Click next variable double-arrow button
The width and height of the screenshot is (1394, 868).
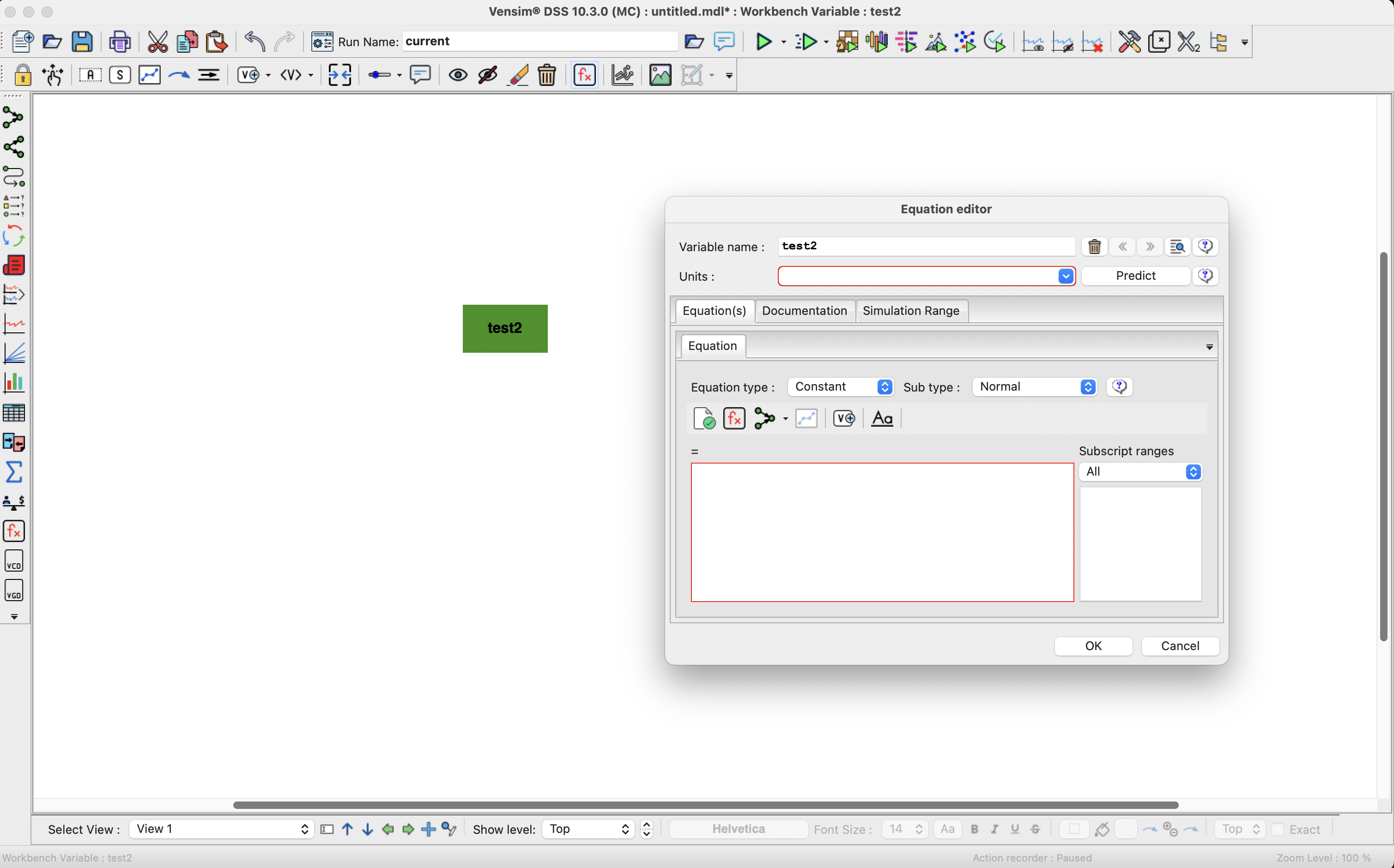pyautogui.click(x=1149, y=247)
